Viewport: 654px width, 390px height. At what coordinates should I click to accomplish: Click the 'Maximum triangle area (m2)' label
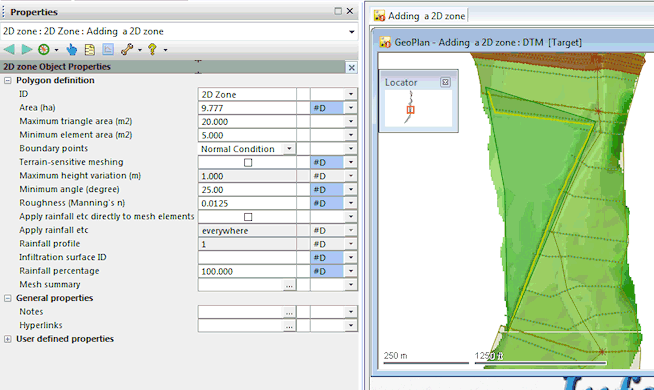coord(75,121)
